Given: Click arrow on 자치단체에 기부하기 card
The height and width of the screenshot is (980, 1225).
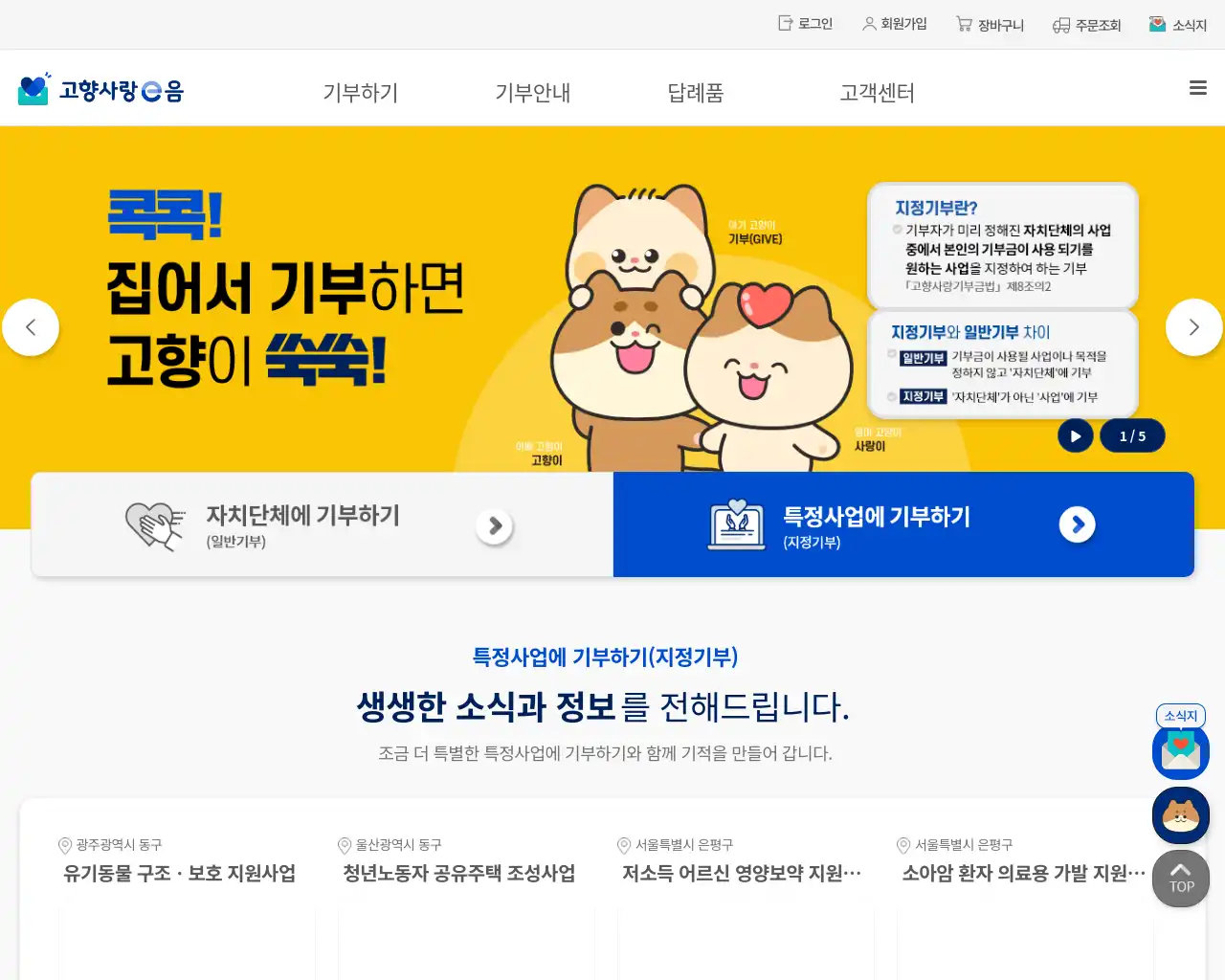Looking at the screenshot, I should [x=495, y=525].
